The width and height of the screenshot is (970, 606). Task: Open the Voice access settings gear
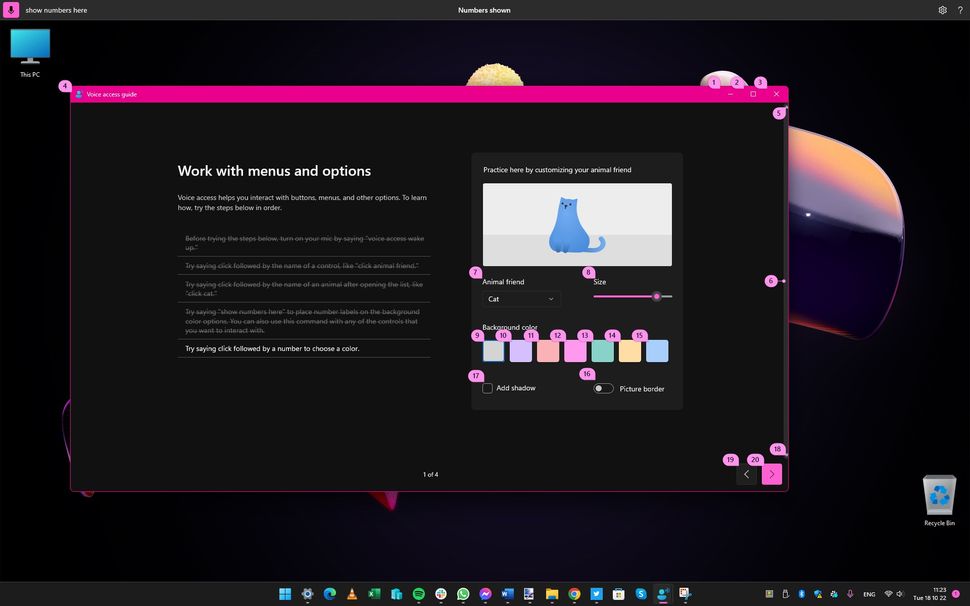click(941, 9)
